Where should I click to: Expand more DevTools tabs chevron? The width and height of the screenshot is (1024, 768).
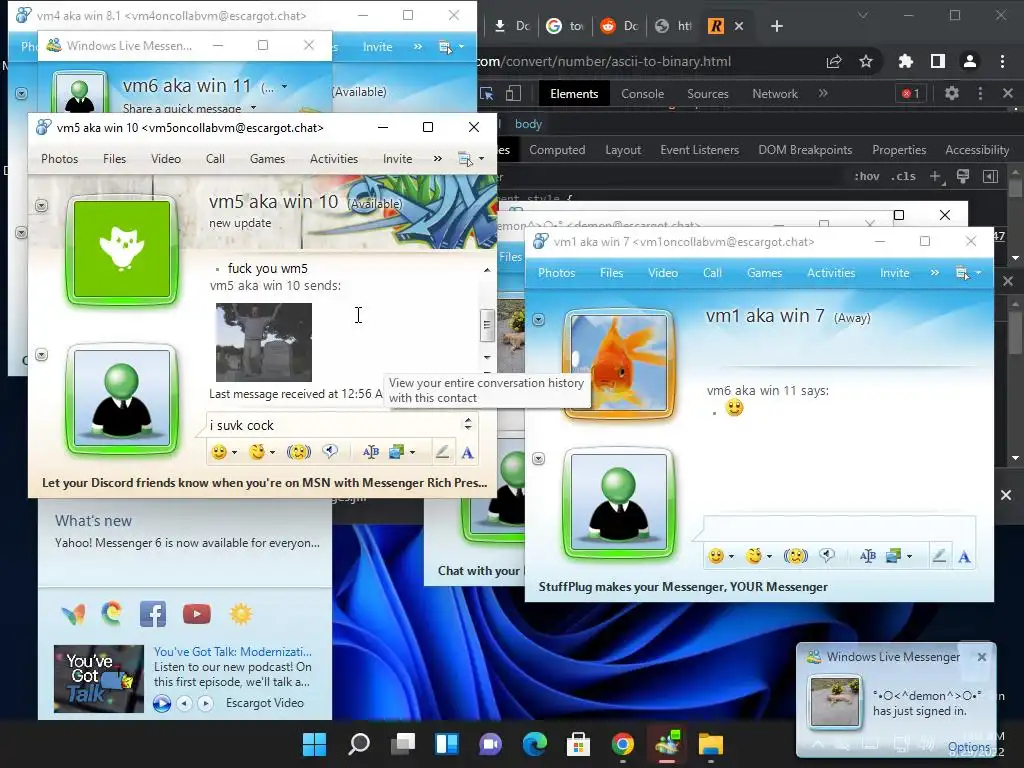[x=824, y=93]
